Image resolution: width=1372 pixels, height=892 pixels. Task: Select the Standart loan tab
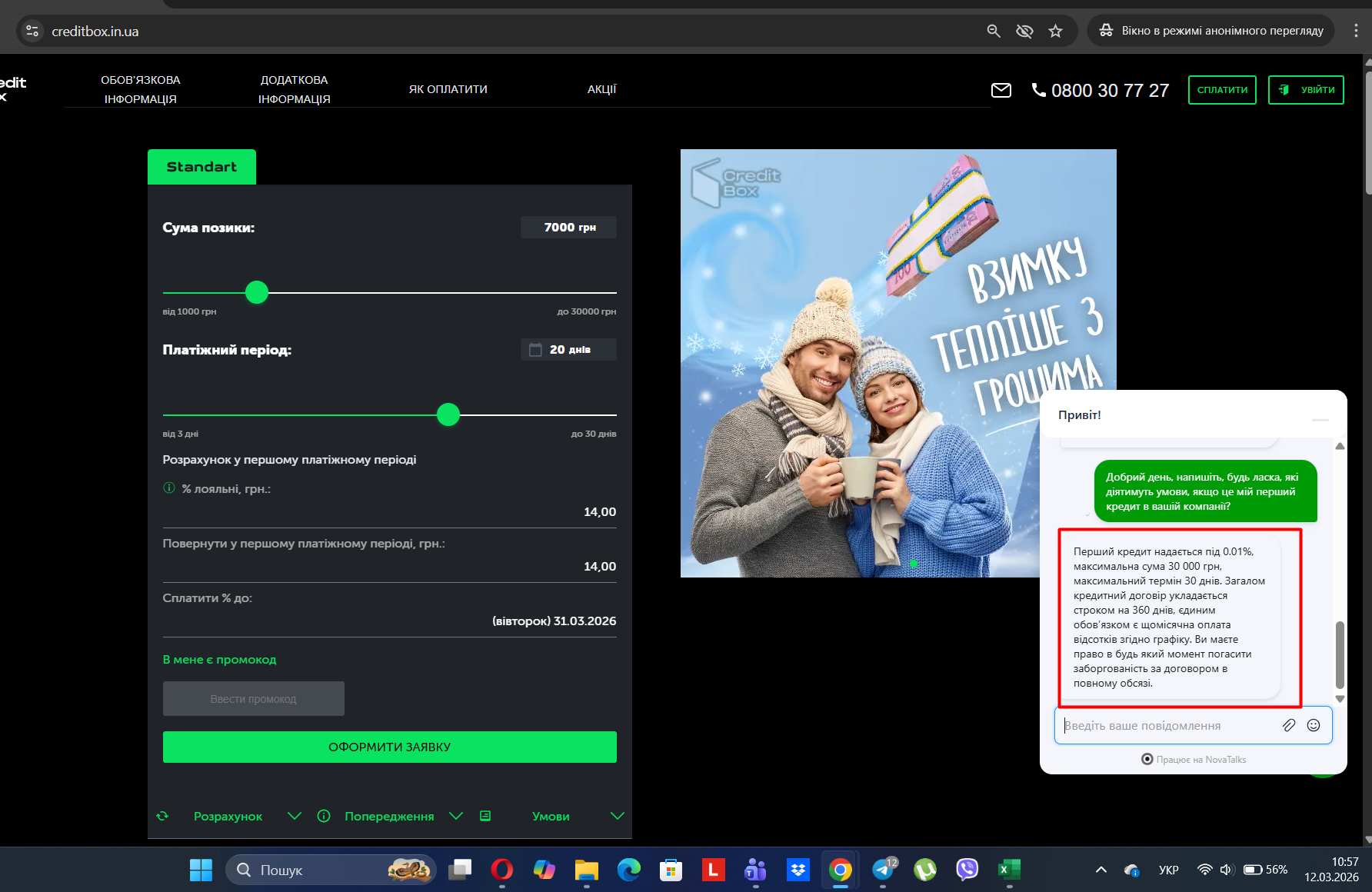[x=201, y=167]
